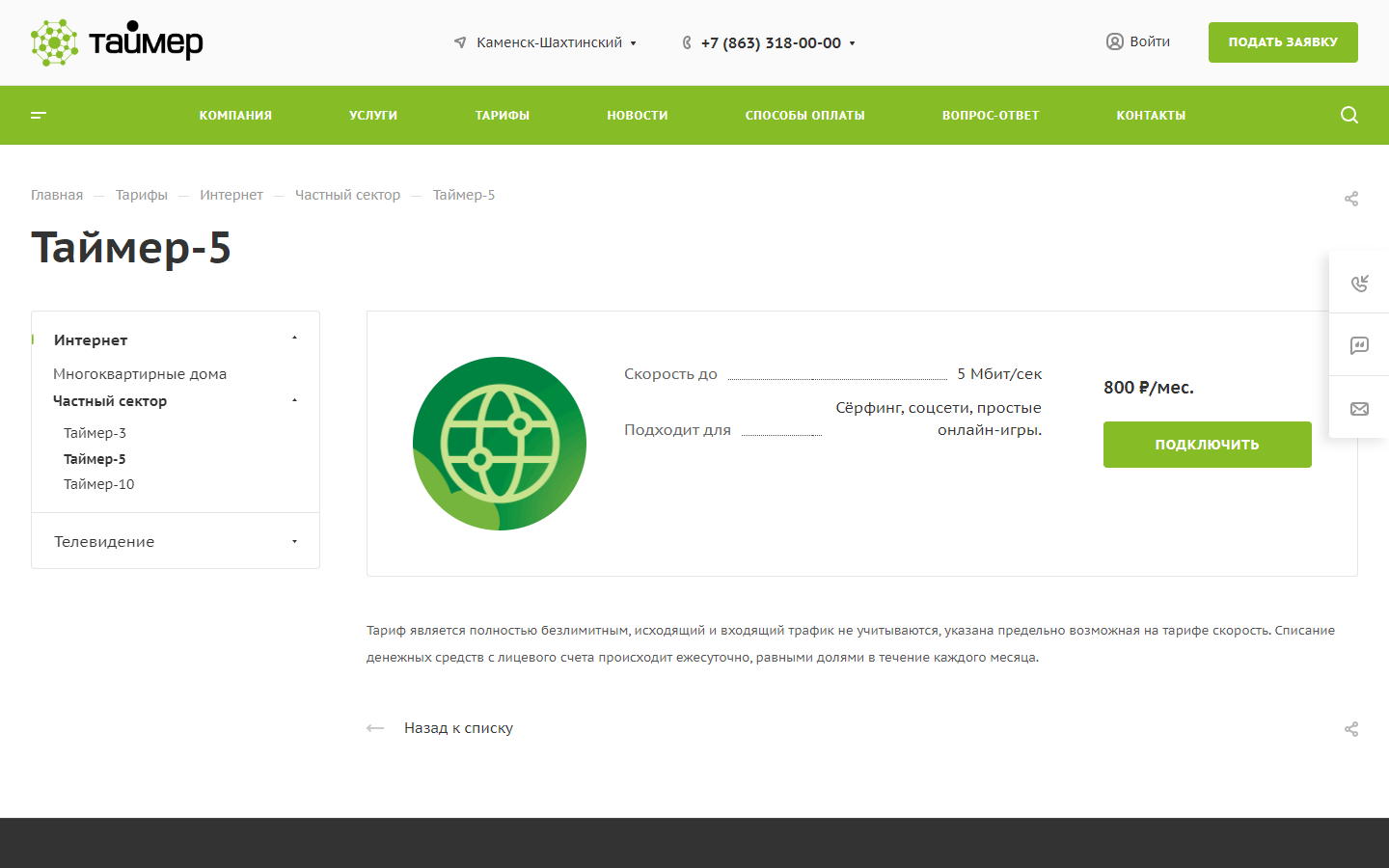1389x868 pixels.
Task: Go back via Назад к списку link
Action: 457,728
